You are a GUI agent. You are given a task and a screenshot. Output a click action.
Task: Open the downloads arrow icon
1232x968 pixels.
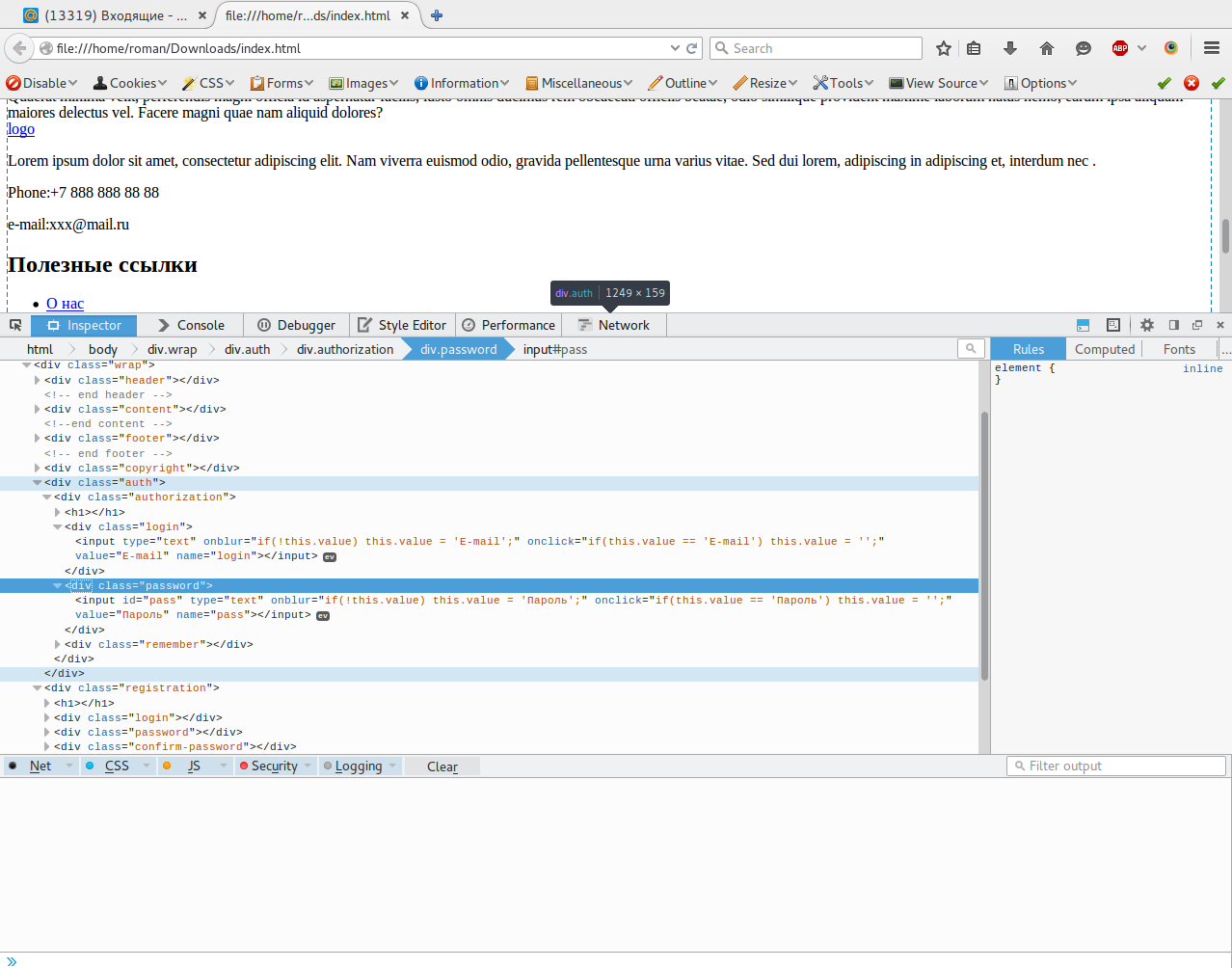(x=1010, y=48)
